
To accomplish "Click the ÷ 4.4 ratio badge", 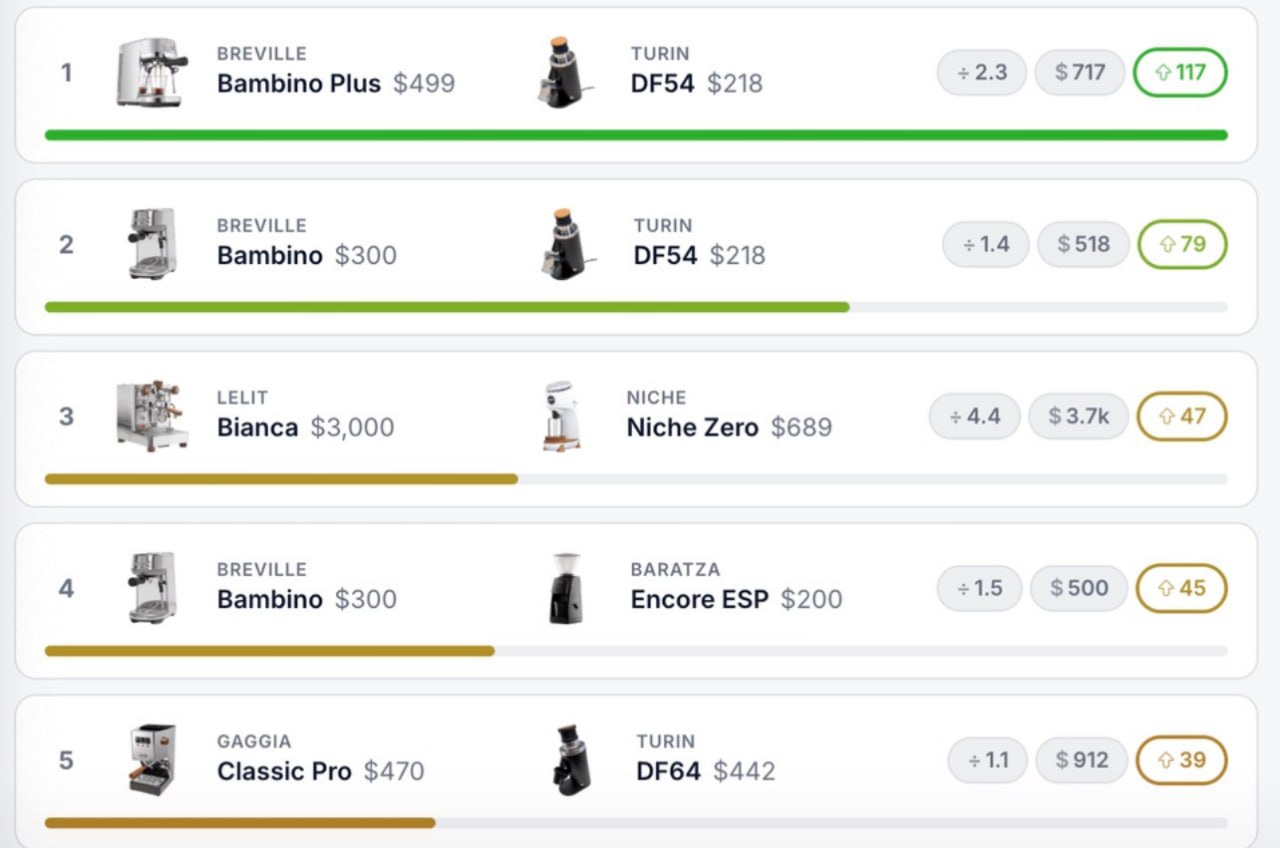I will 975,416.
